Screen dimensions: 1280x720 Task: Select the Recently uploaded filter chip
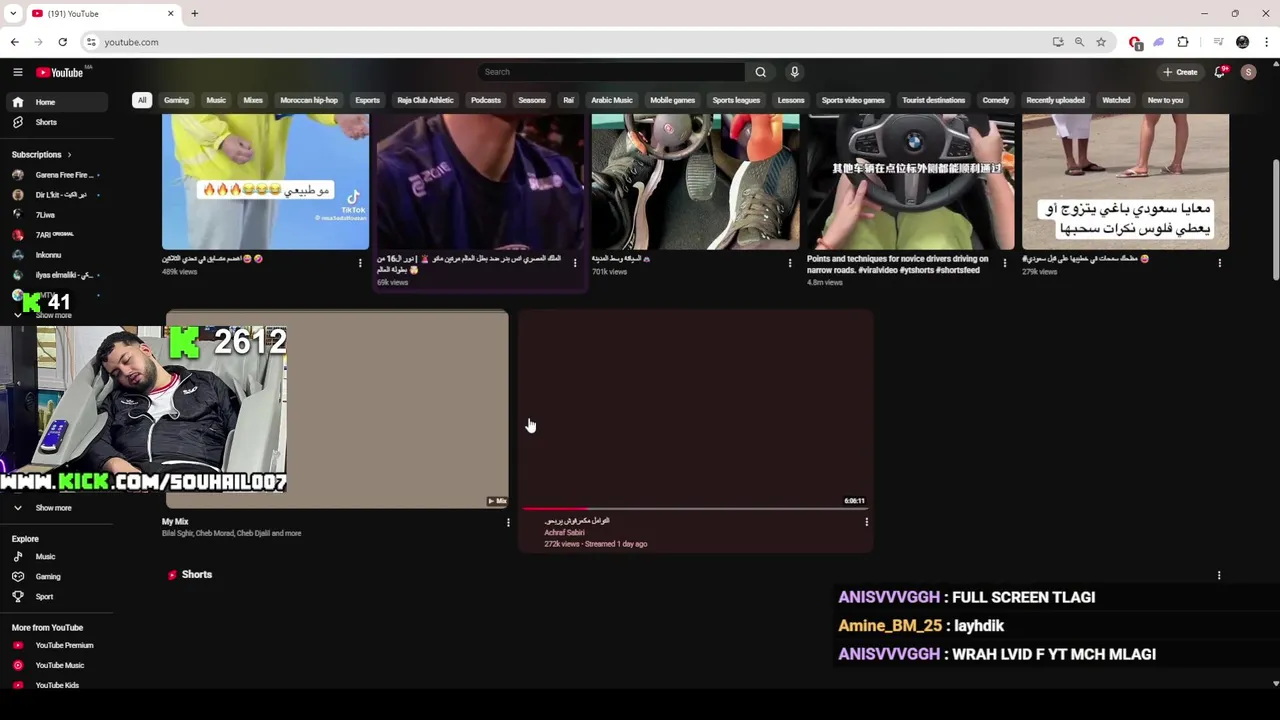tap(1055, 100)
